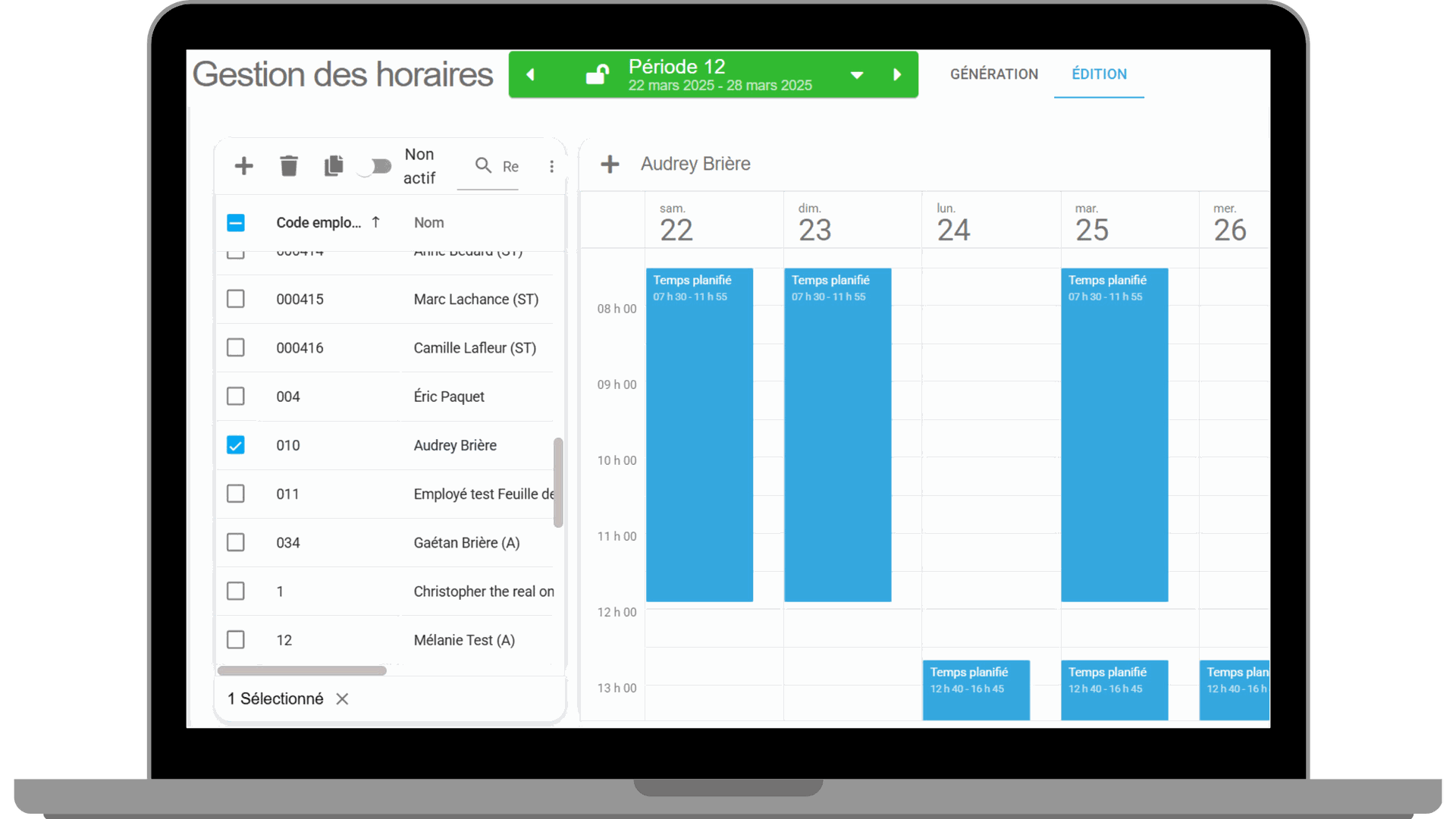Go to next period arrow
Viewport: 1456px width, 819px height.
click(897, 74)
